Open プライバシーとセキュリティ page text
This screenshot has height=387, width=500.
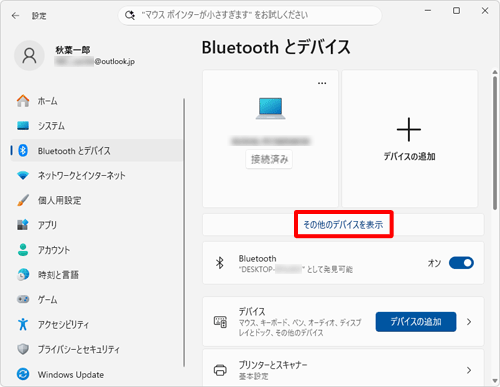[79, 349]
